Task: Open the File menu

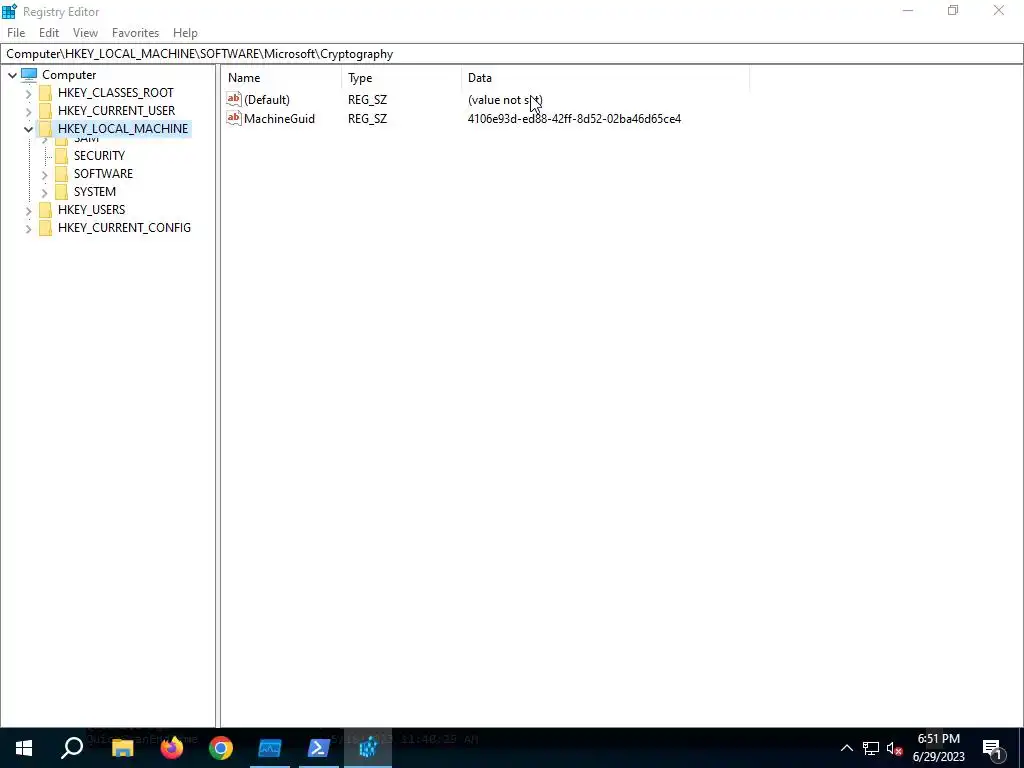Action: pos(16,33)
